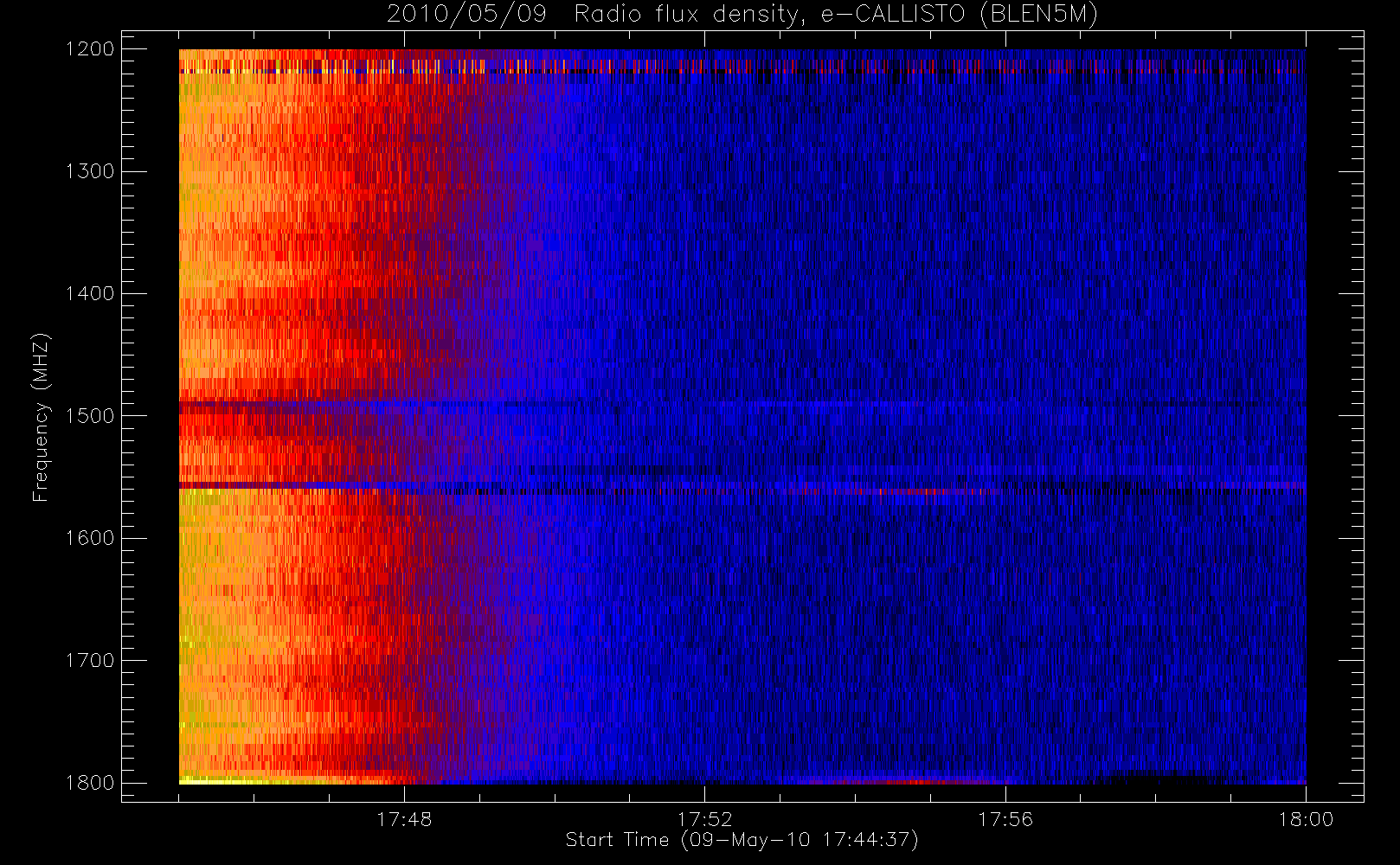Click the 17:48 time tick label
1400x865 pixels.
[x=404, y=819]
